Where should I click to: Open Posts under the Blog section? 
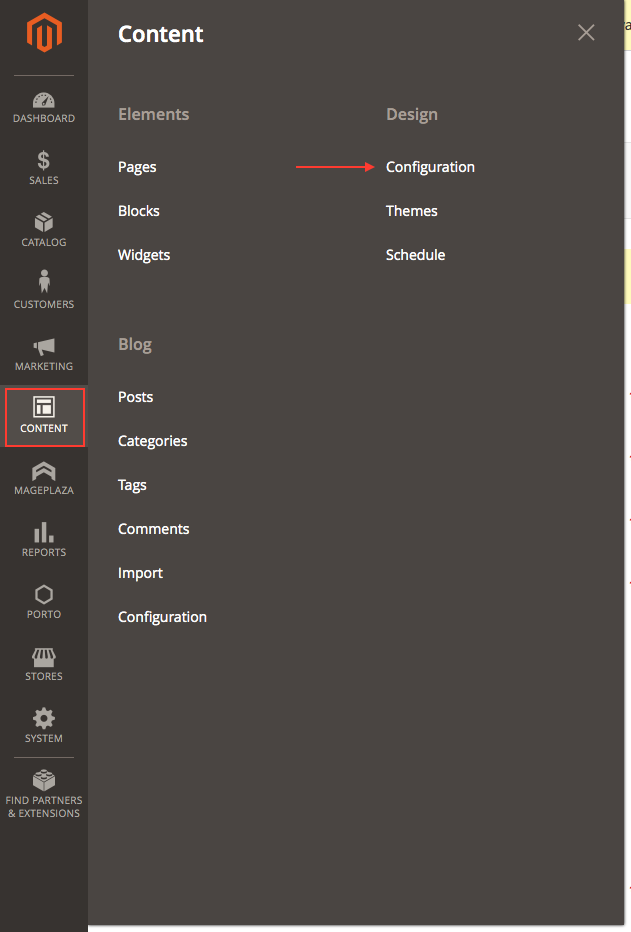point(135,397)
